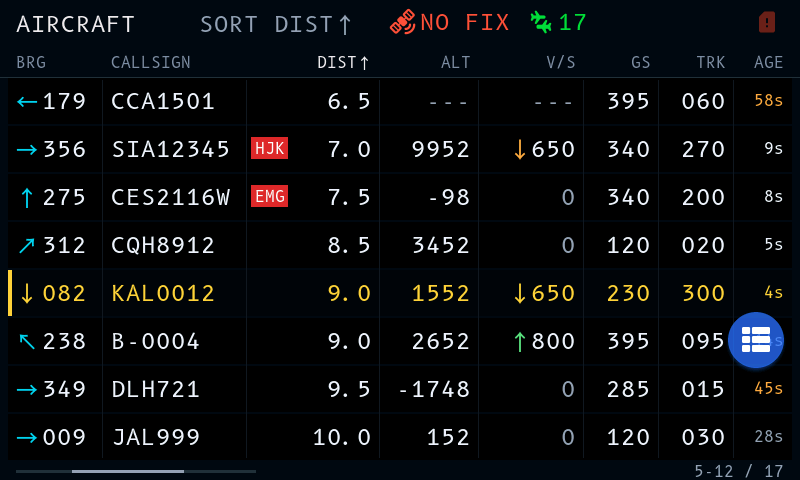Click the HJK badge on SIA12345
This screenshot has height=480, width=800.
click(269, 148)
